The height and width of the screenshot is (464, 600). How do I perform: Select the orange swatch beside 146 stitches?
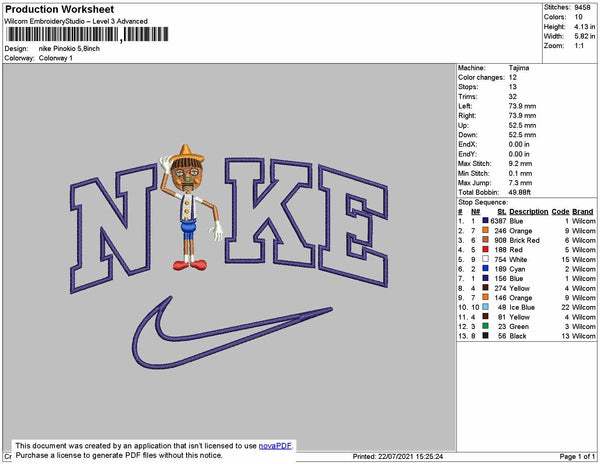click(485, 297)
